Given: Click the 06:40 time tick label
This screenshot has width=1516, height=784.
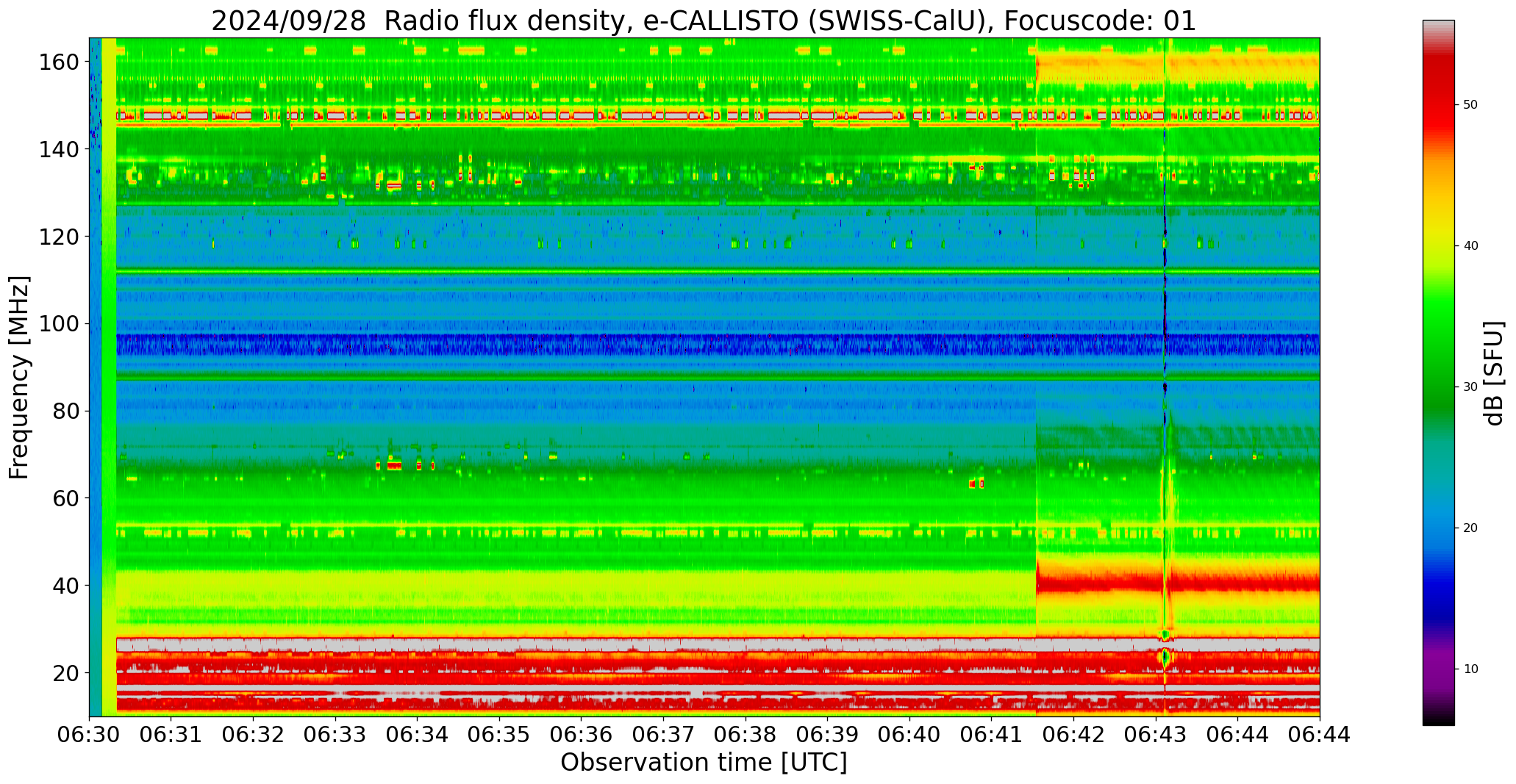Looking at the screenshot, I should (909, 734).
